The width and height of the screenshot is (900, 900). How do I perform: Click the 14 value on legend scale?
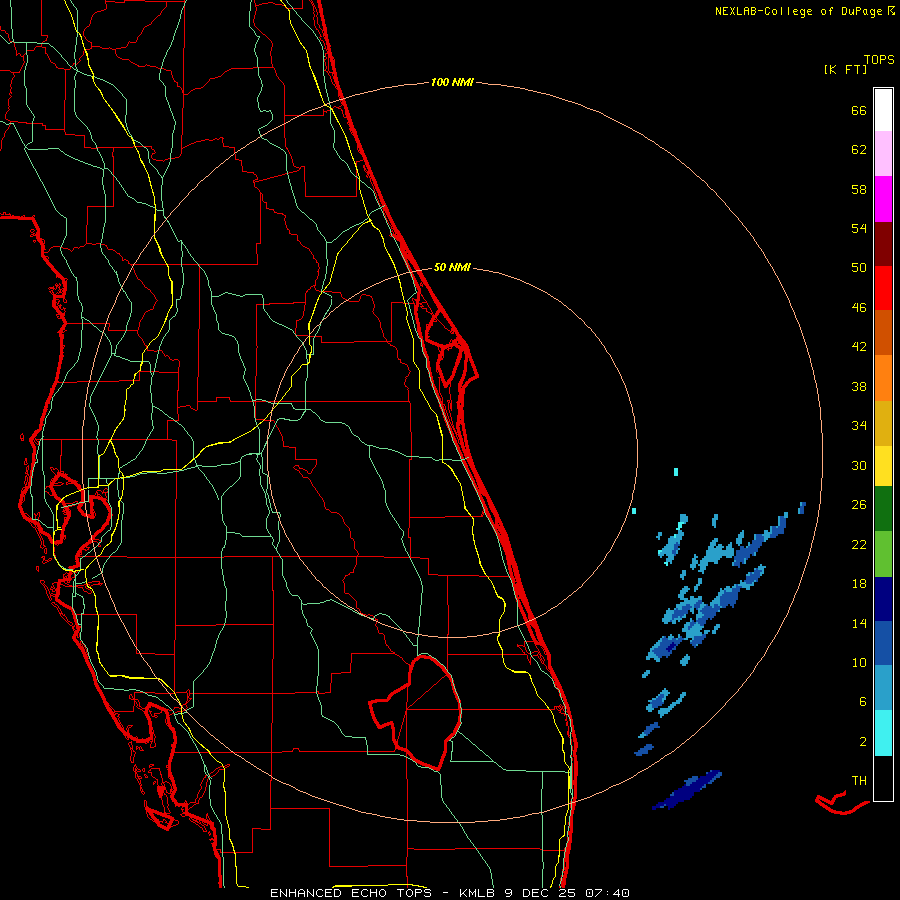[x=859, y=623]
